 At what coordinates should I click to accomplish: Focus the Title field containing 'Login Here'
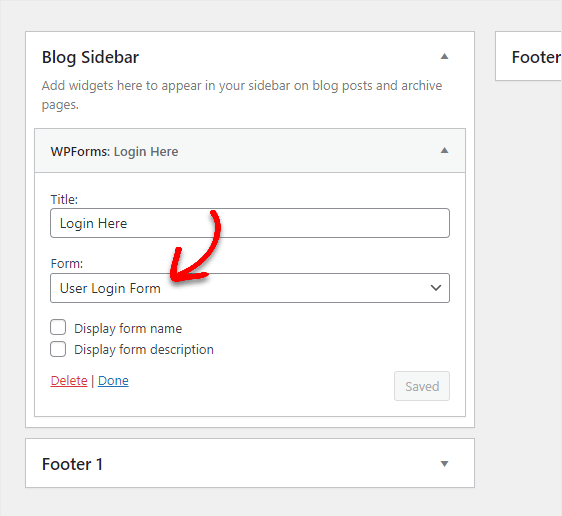(x=250, y=223)
